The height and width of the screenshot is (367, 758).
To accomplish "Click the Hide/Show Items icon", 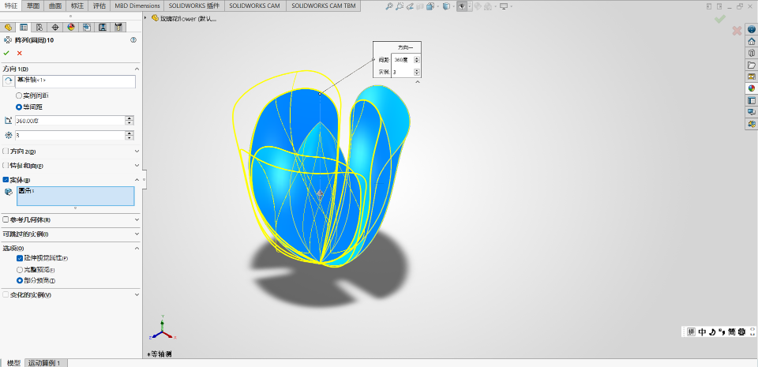I will [463, 6].
